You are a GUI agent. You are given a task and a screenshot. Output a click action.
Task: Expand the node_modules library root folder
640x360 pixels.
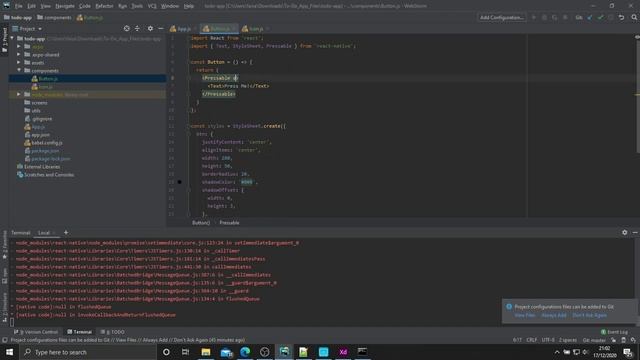[19, 94]
